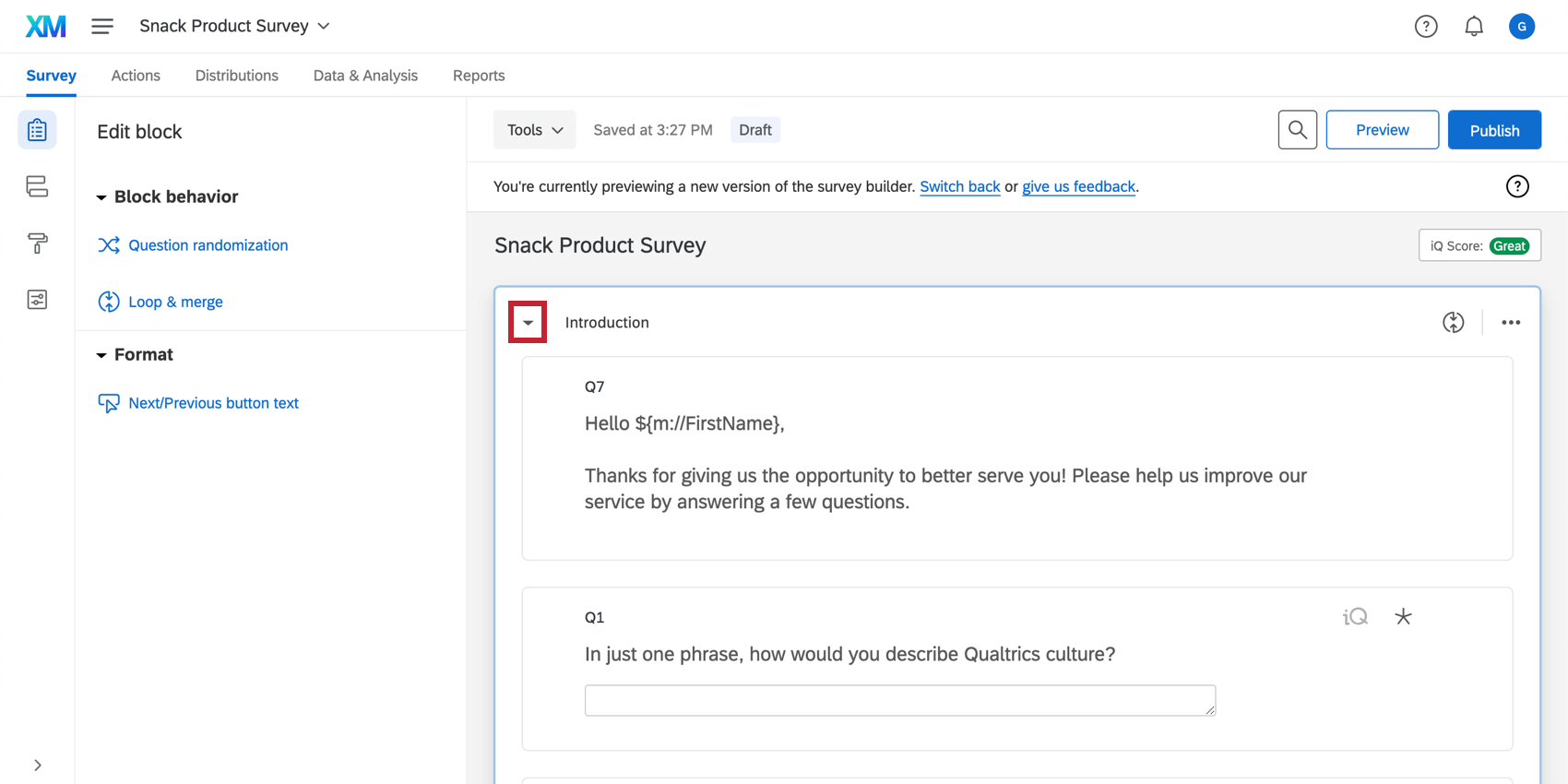Open the Tools dropdown

tap(535, 130)
